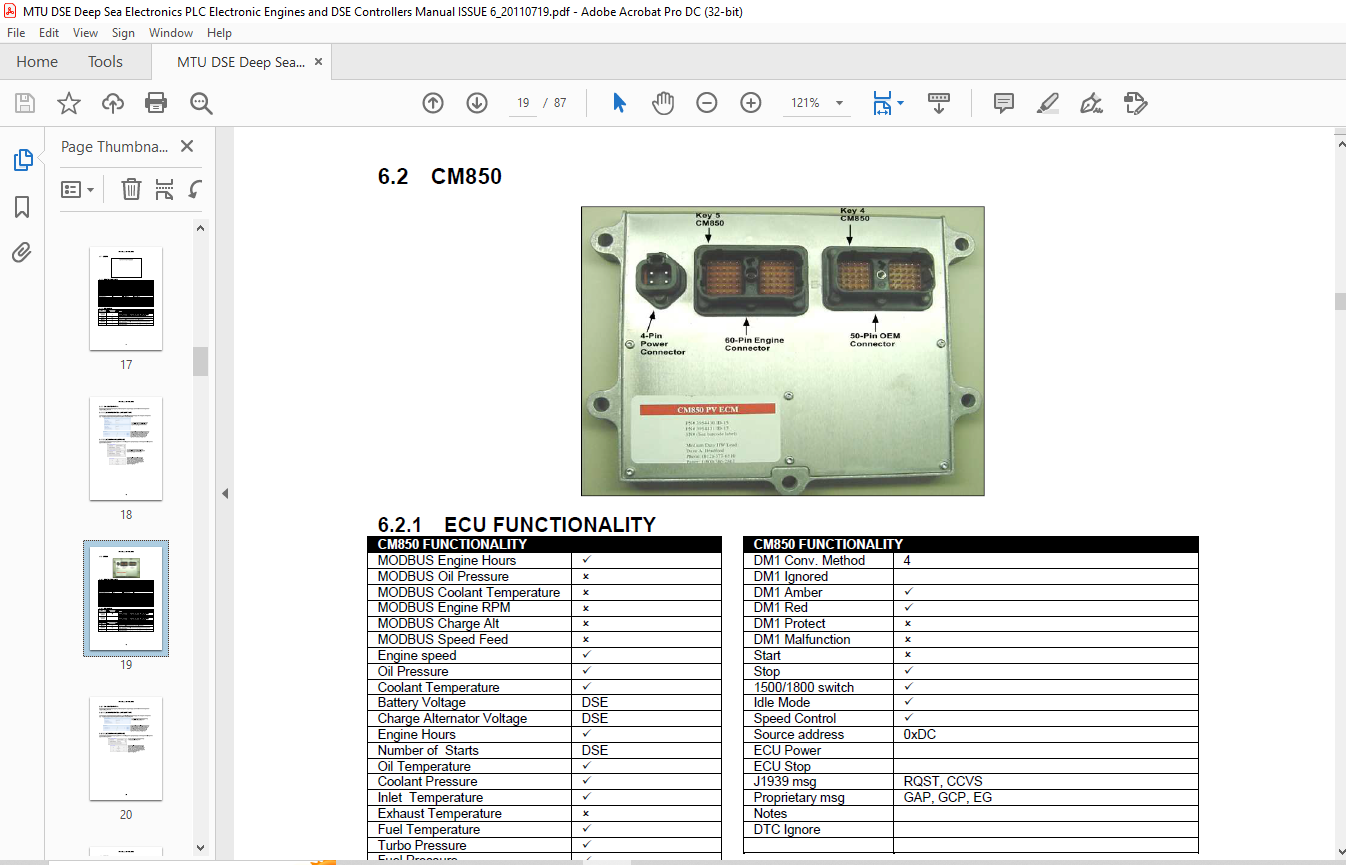
Task: Click the page number field showing 19
Action: tap(523, 103)
